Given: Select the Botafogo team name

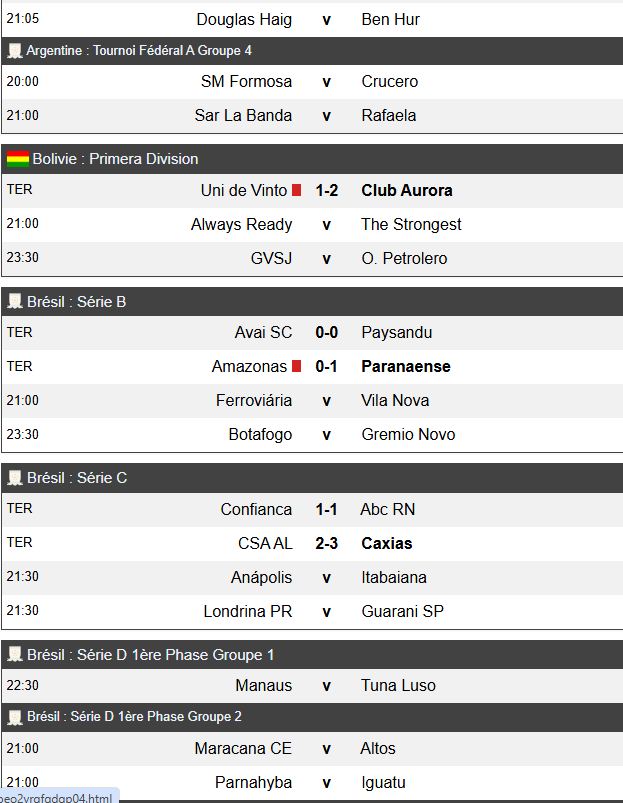Looking at the screenshot, I should click(x=260, y=434).
